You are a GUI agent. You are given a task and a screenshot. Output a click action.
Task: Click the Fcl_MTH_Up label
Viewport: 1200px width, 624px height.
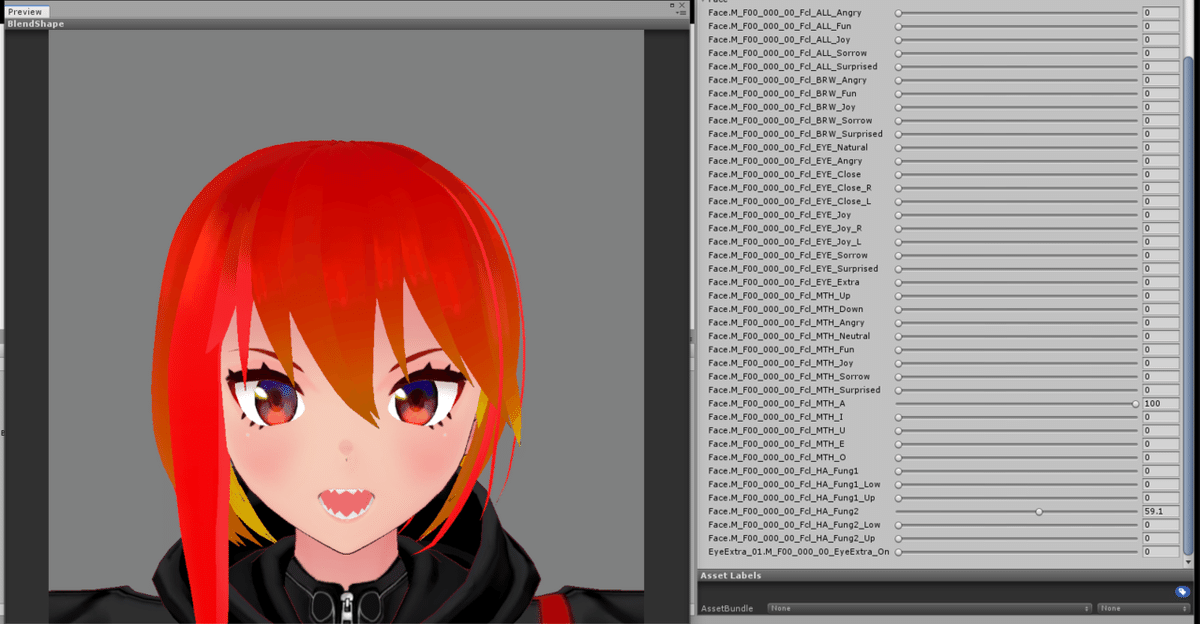(781, 296)
